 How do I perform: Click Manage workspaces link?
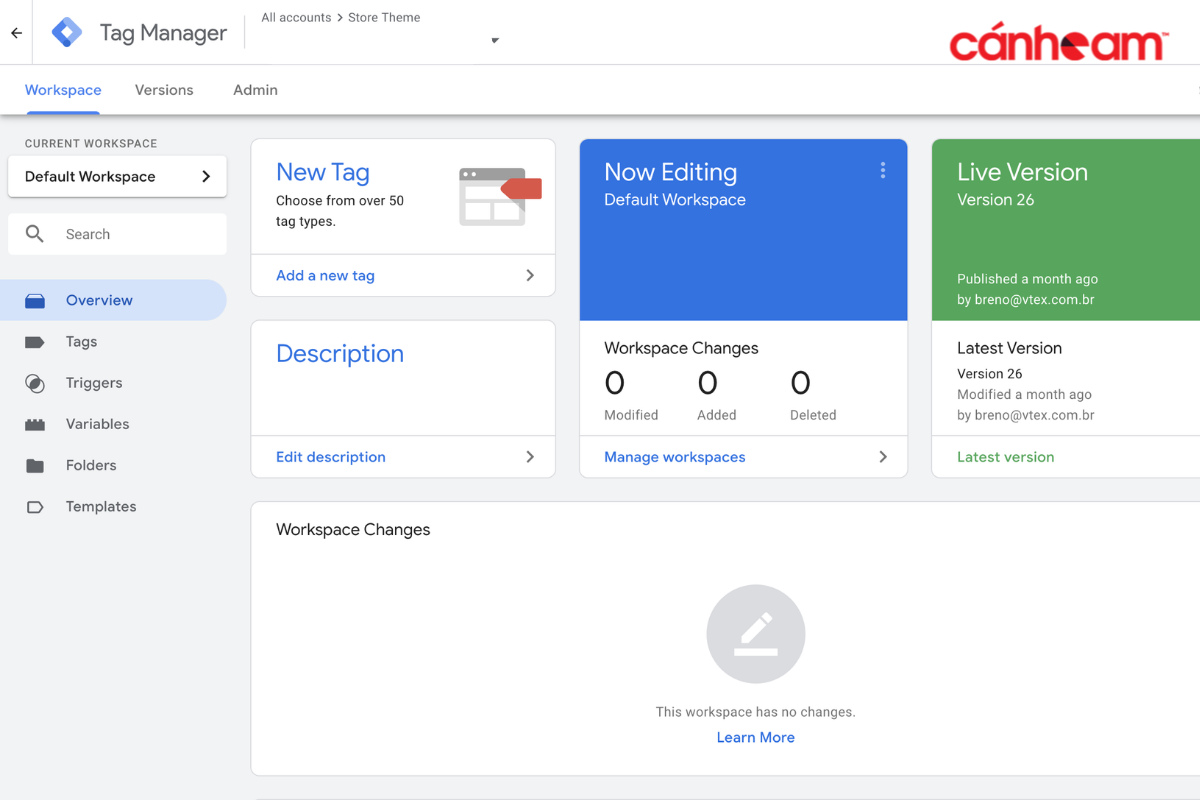pos(675,457)
